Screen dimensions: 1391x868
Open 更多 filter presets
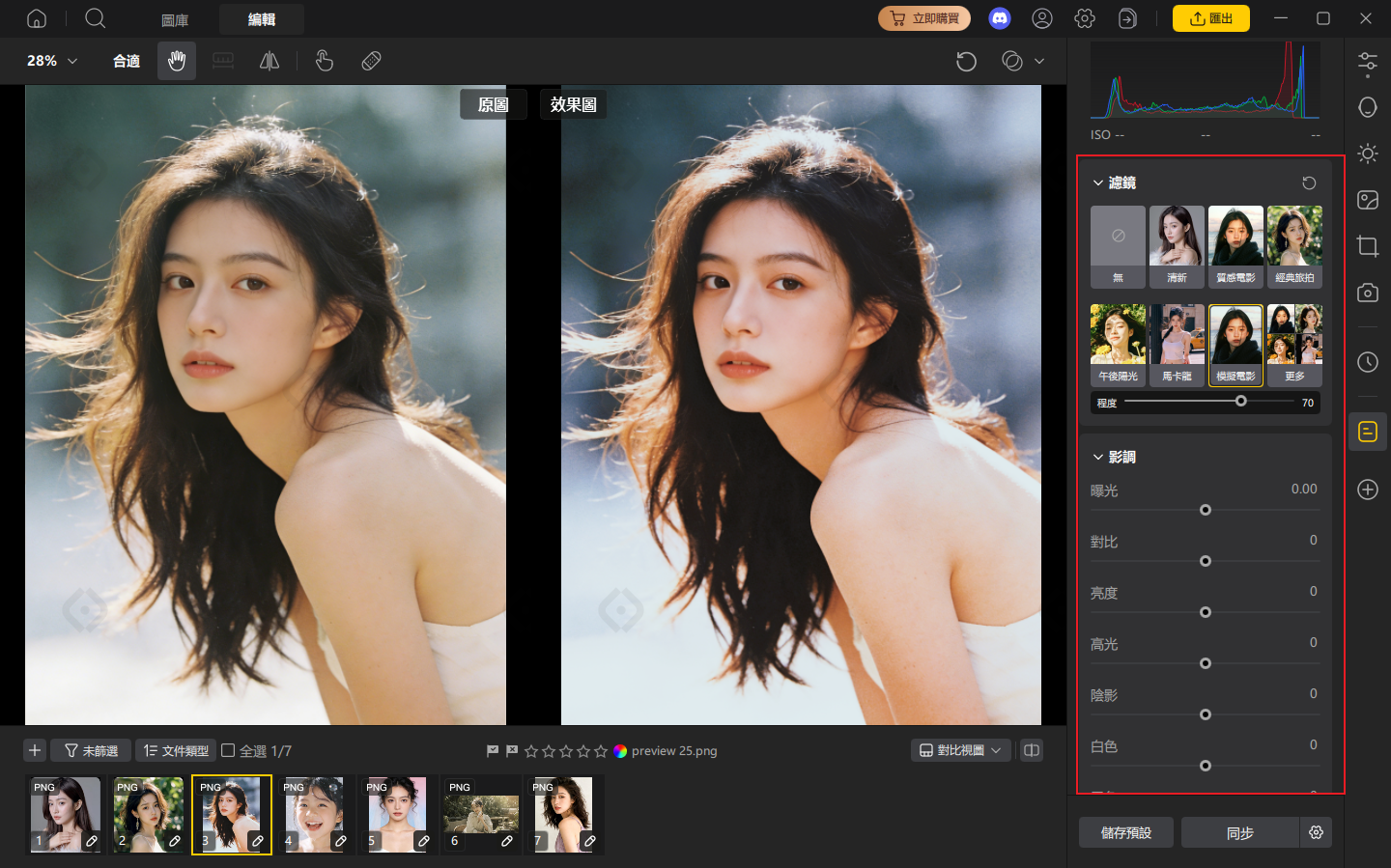click(x=1294, y=345)
